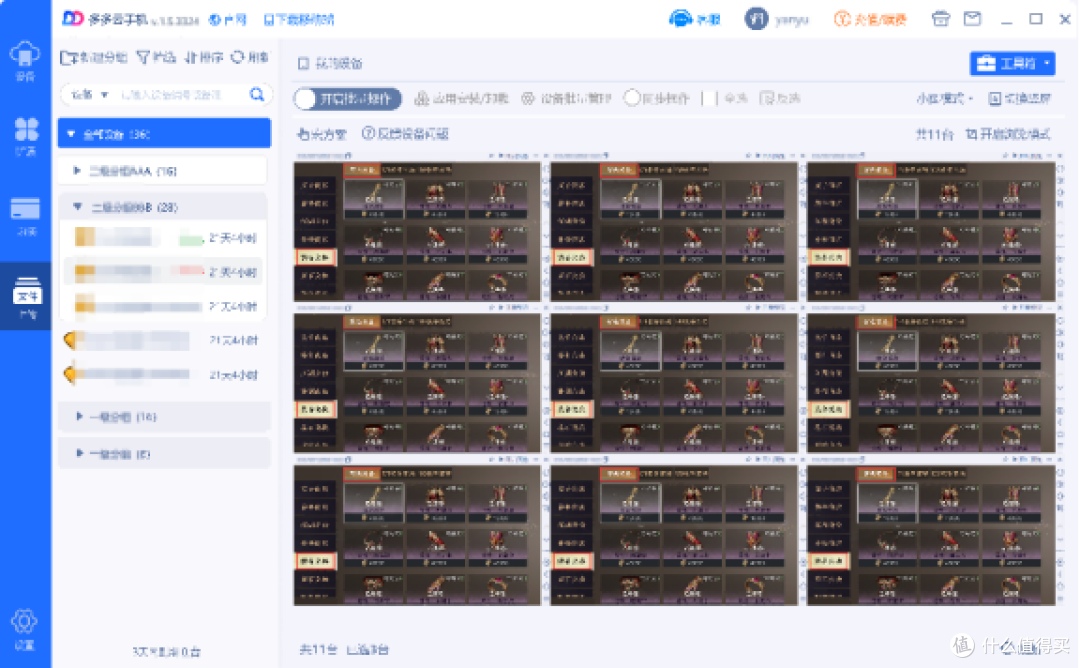Open the gift shop icon in title bar

940,19
